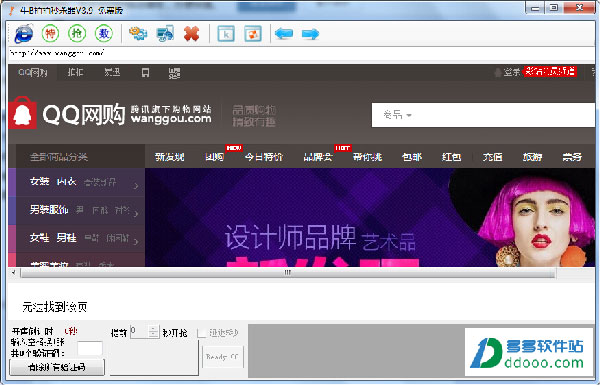This screenshot has width=600, height=385.
Task: Click the red promo badge beside 登录
Action: (x=550, y=71)
